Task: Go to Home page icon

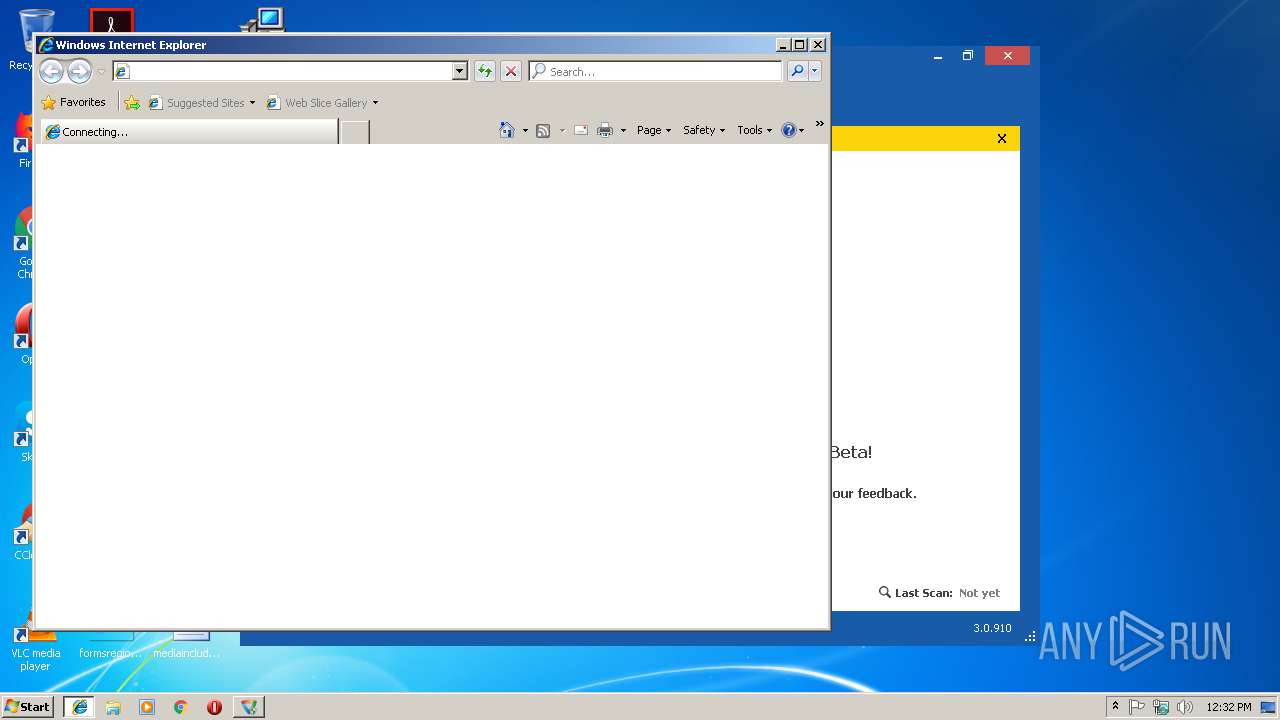Action: coord(507,130)
